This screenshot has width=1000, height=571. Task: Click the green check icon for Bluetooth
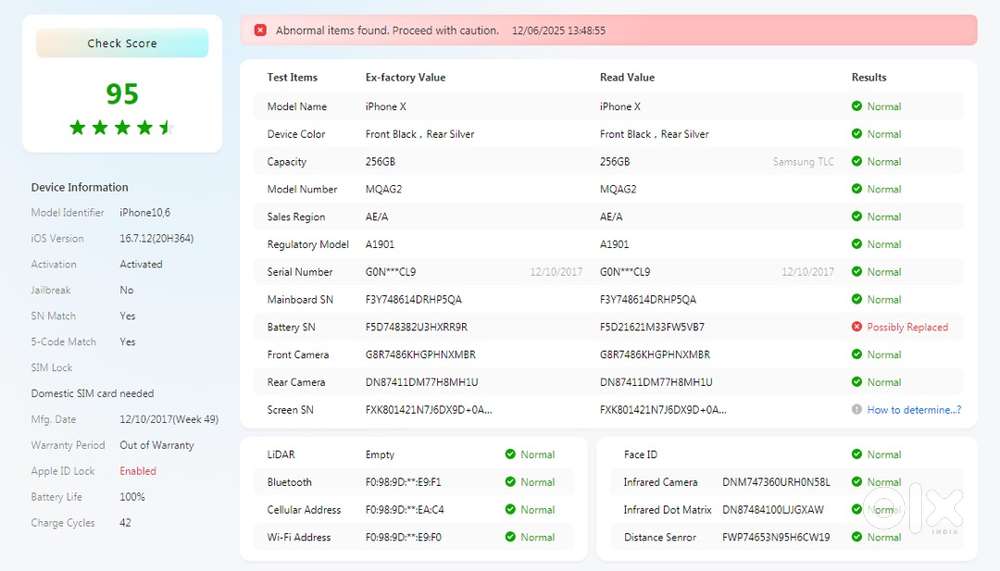click(x=510, y=482)
